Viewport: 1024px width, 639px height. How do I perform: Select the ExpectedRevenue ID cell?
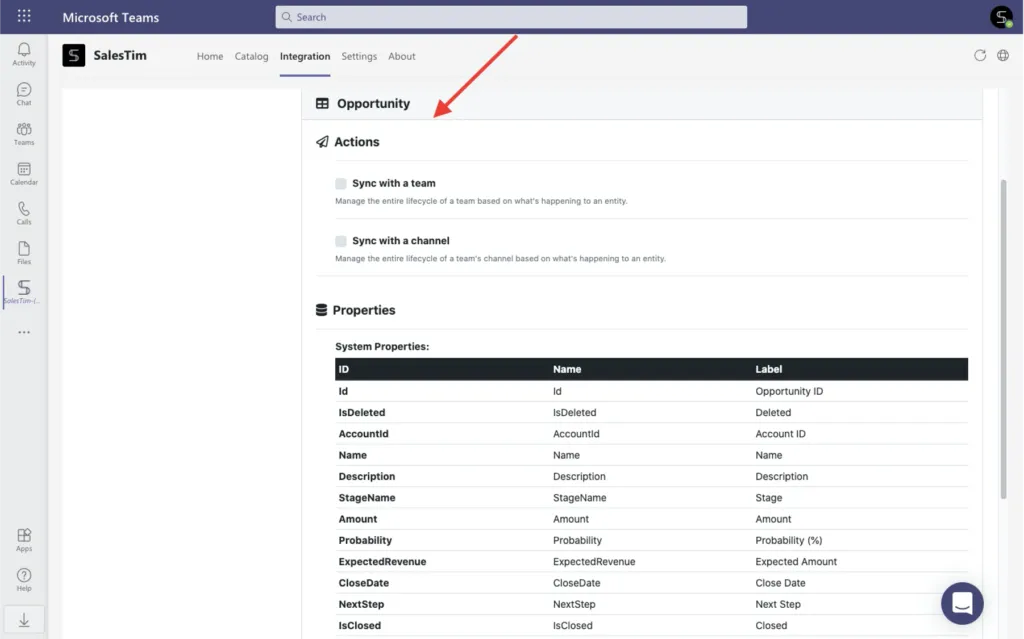(382, 562)
